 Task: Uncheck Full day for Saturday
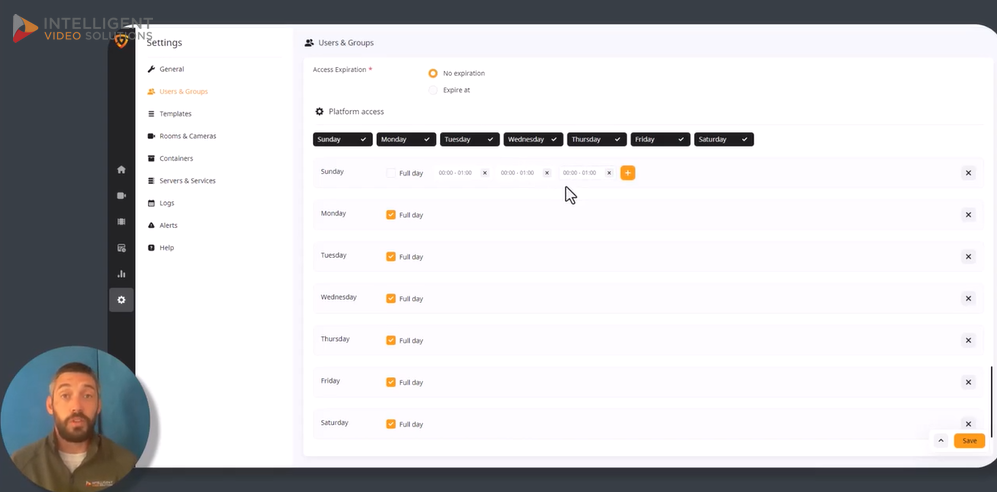tap(391, 424)
